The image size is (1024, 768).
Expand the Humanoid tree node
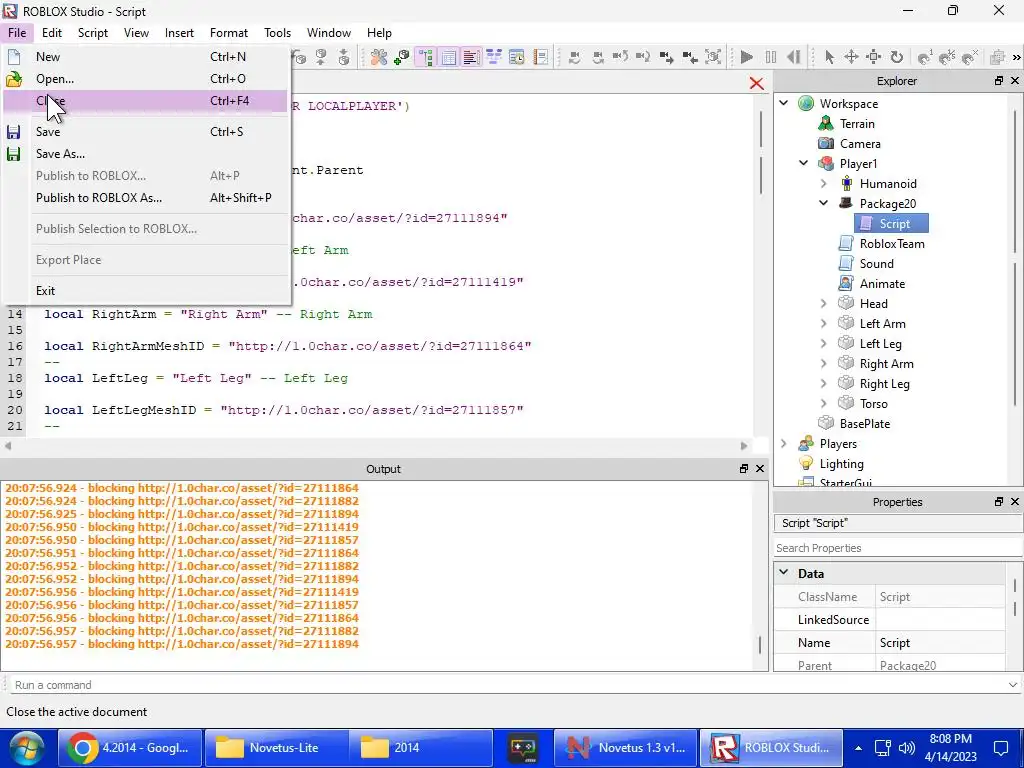coord(824,184)
